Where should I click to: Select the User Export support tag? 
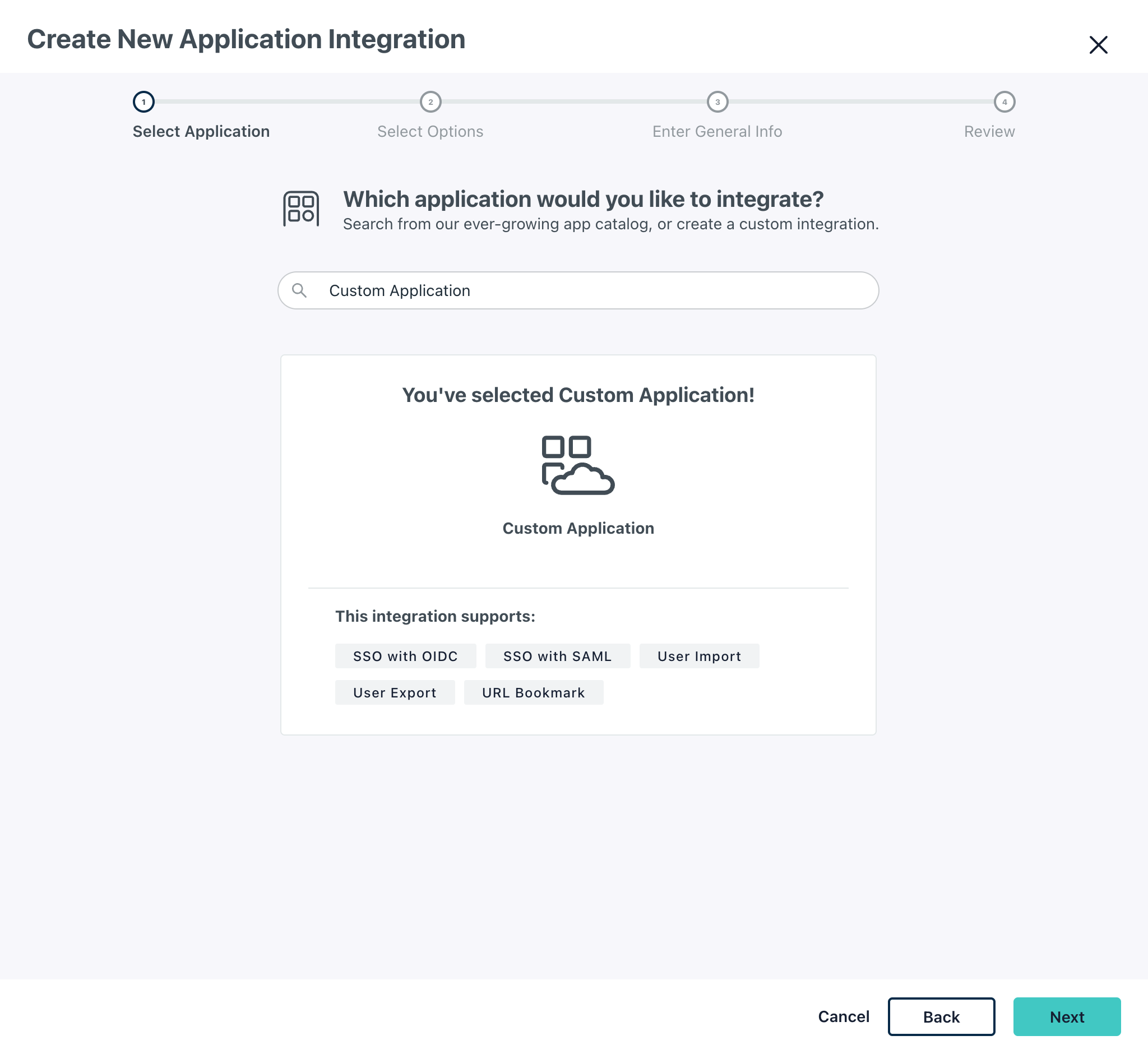(395, 692)
